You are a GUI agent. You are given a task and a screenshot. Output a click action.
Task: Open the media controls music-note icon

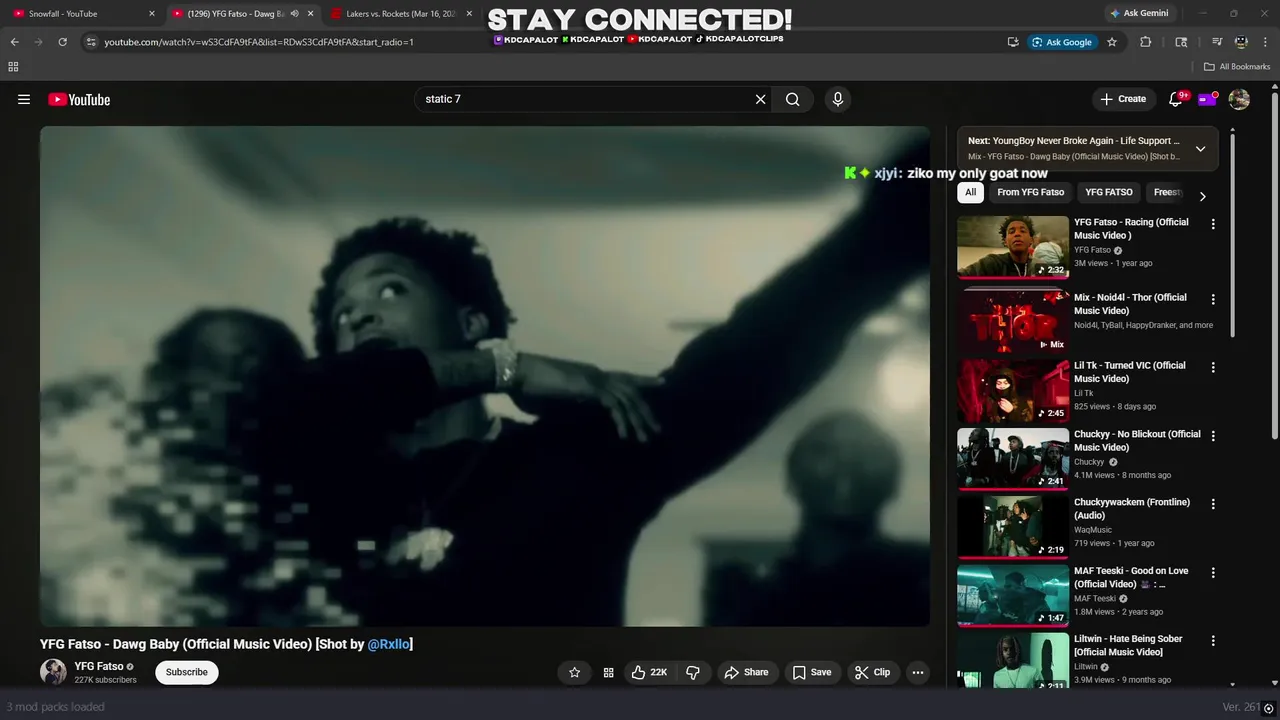[1217, 42]
